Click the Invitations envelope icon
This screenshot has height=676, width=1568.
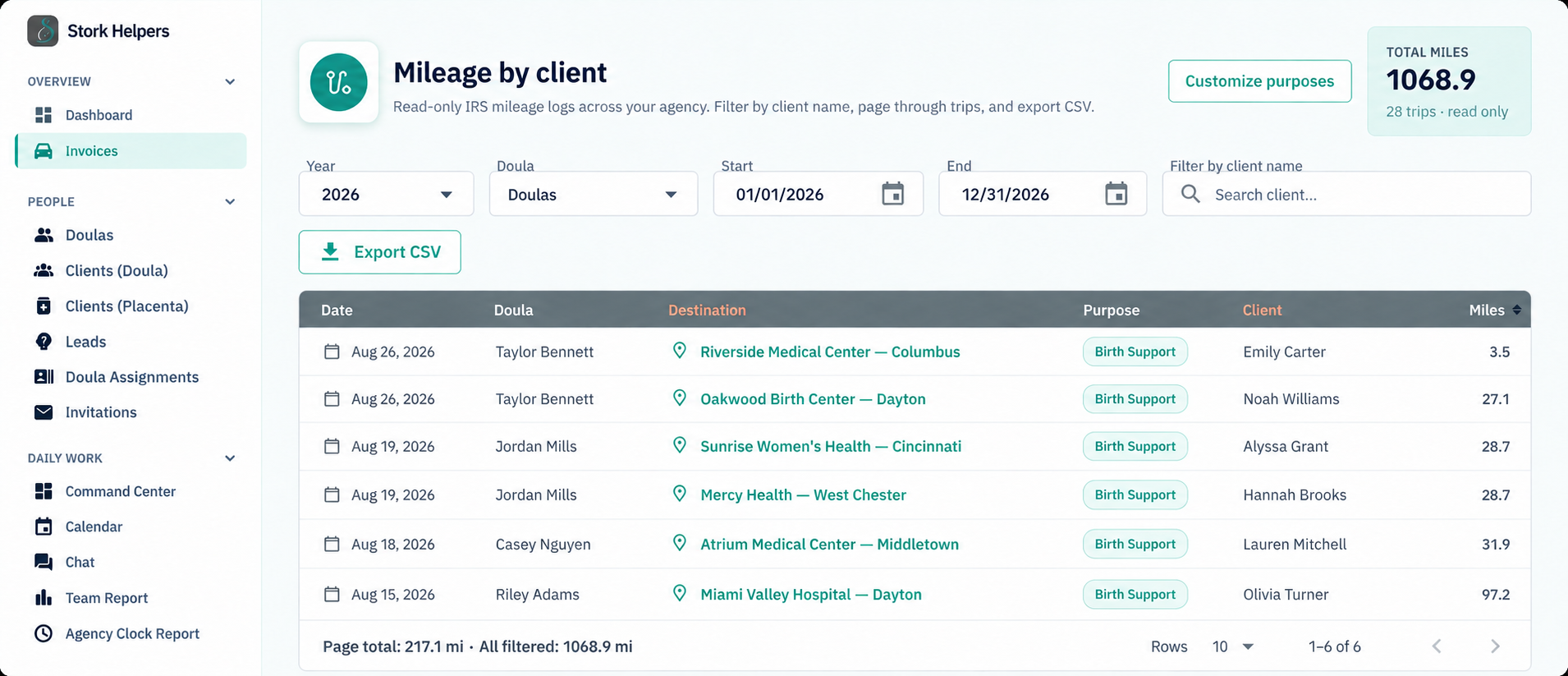[x=44, y=412]
